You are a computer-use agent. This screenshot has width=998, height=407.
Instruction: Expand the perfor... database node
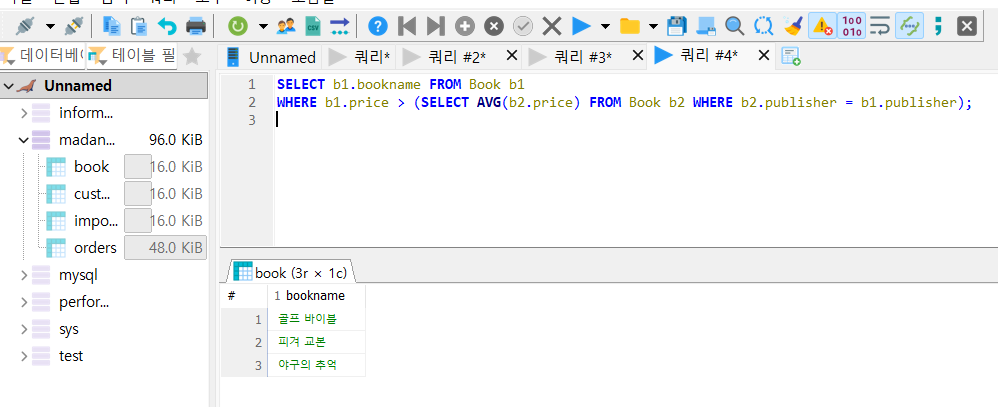pyautogui.click(x=24, y=303)
